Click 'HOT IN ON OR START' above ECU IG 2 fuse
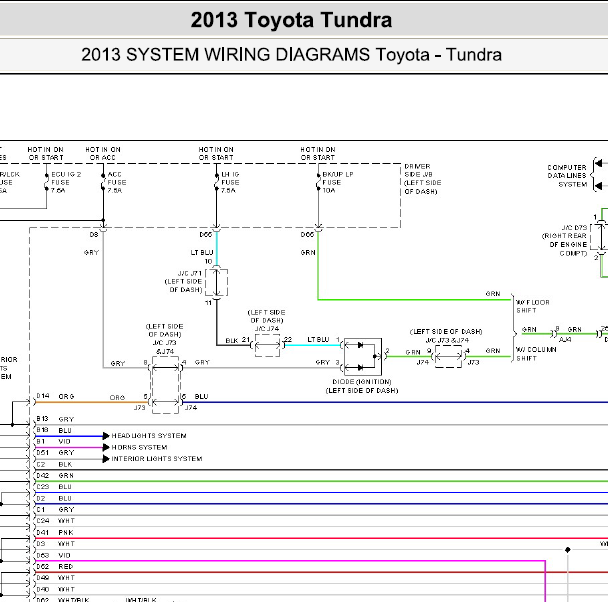 pos(45,154)
